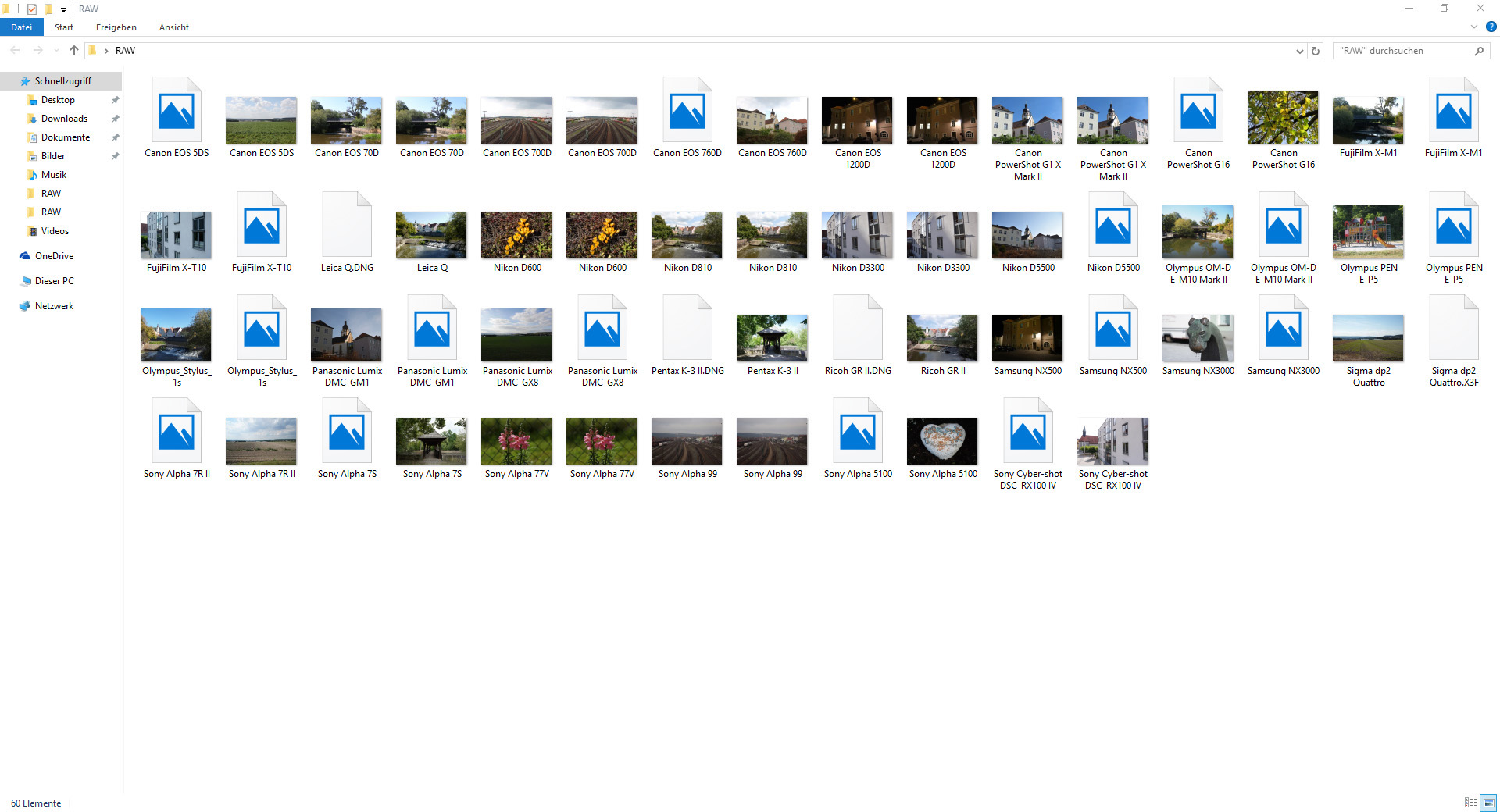Select the Leica Q.DNG blank file icon
Viewport: 1500px width, 812px height.
click(347, 225)
